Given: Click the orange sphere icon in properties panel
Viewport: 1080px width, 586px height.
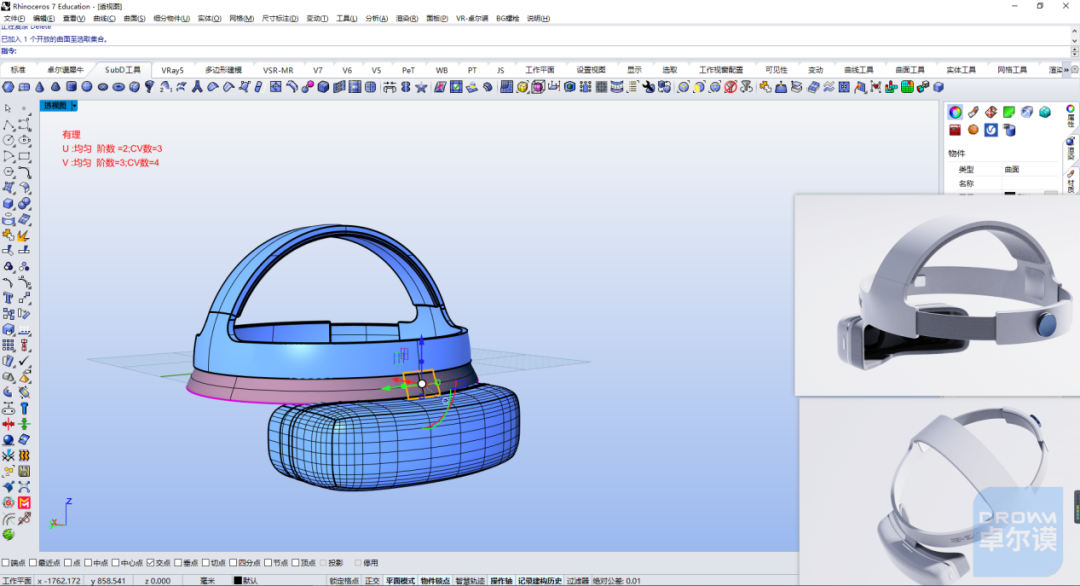Looking at the screenshot, I should [973, 129].
